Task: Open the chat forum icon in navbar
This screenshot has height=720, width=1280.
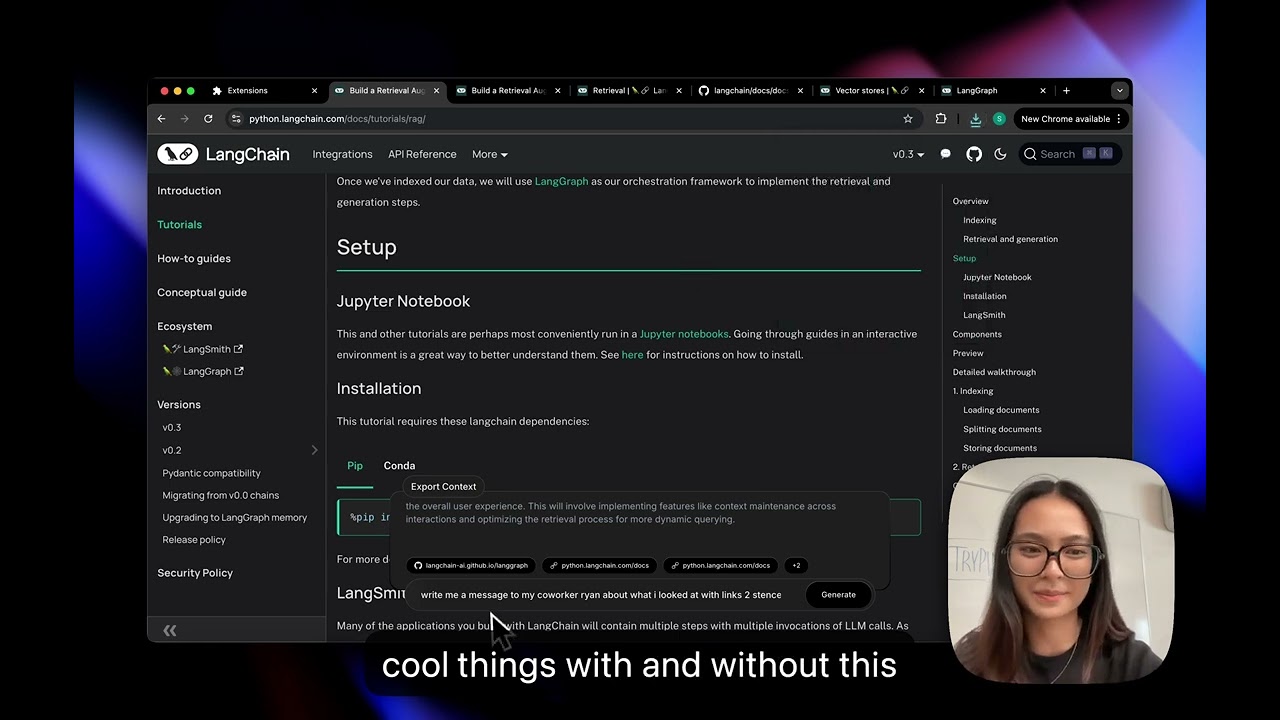Action: click(x=945, y=154)
